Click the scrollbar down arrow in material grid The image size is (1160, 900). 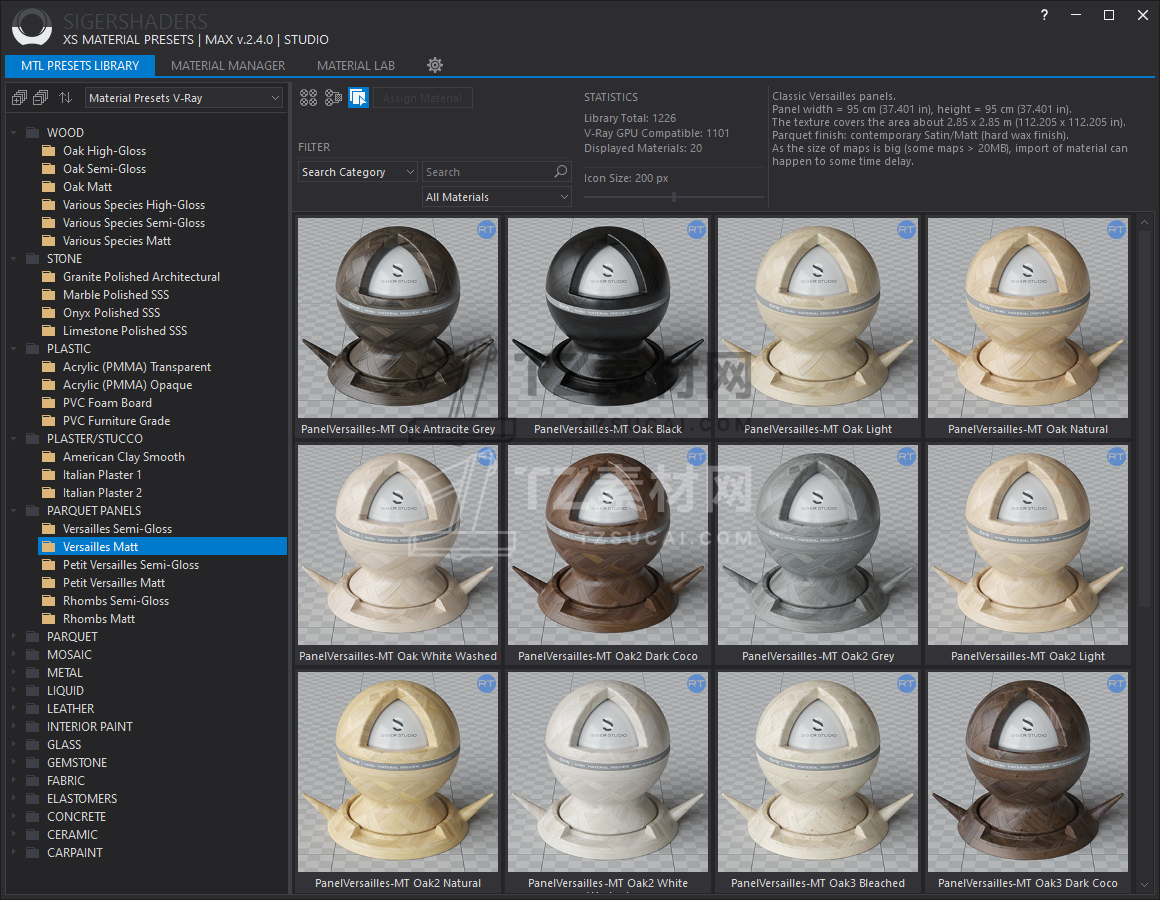(x=1144, y=884)
